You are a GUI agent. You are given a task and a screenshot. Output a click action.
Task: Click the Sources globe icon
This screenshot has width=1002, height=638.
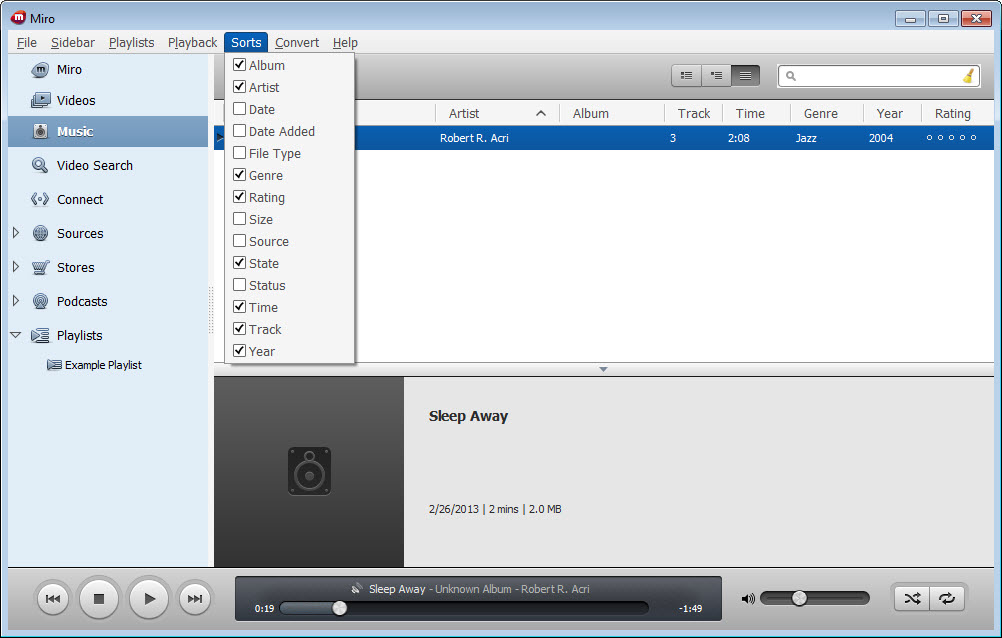tap(40, 233)
